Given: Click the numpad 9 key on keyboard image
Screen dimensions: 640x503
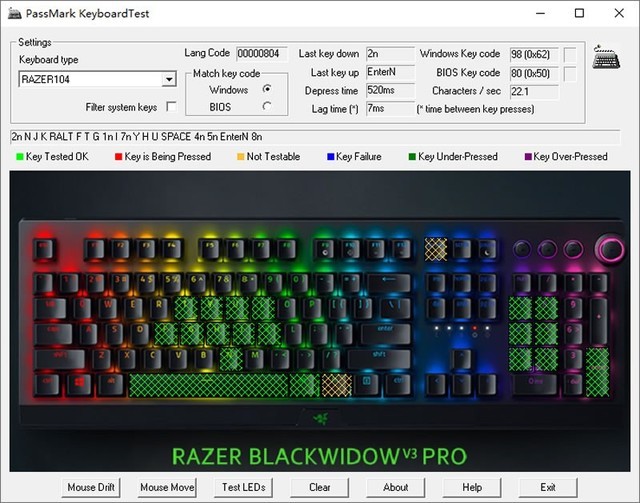Looking at the screenshot, I should [x=573, y=307].
